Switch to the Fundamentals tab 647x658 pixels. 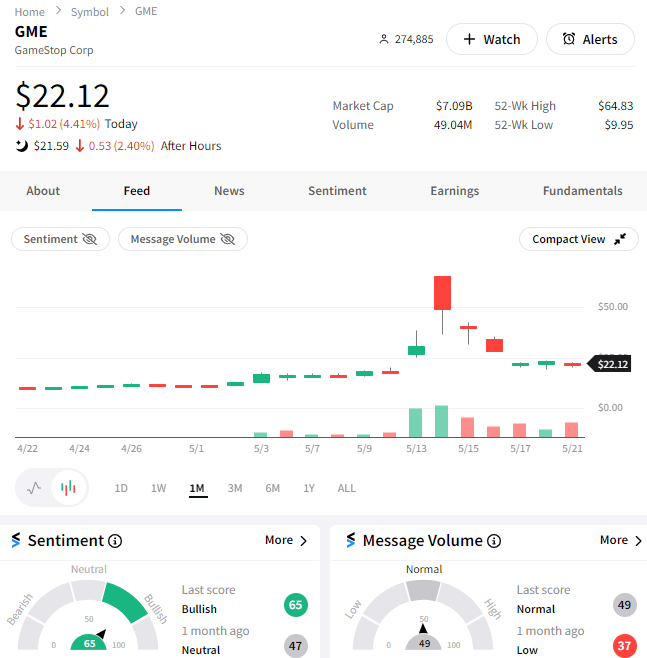(582, 191)
